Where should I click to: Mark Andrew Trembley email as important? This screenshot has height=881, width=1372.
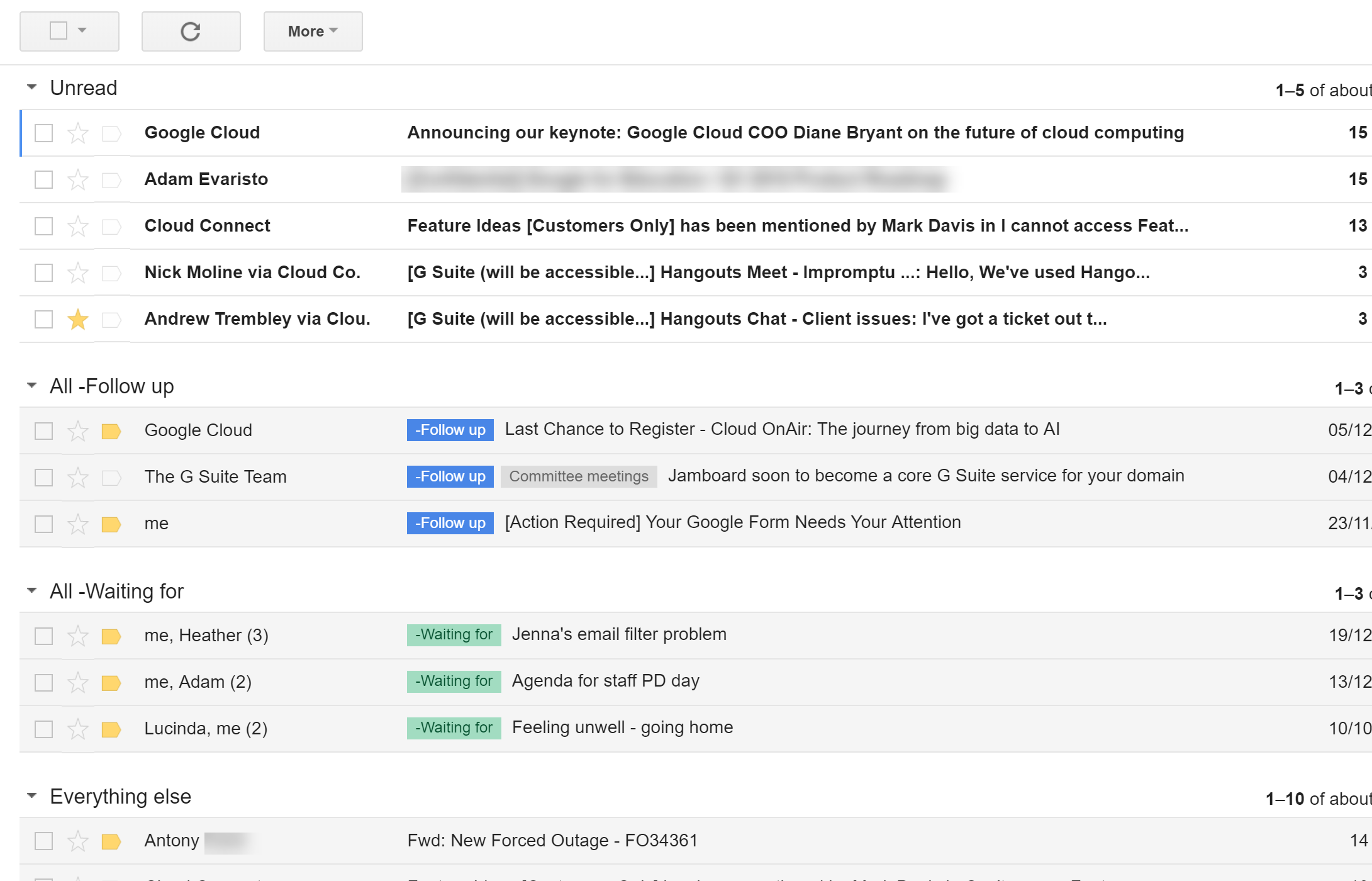point(111,320)
